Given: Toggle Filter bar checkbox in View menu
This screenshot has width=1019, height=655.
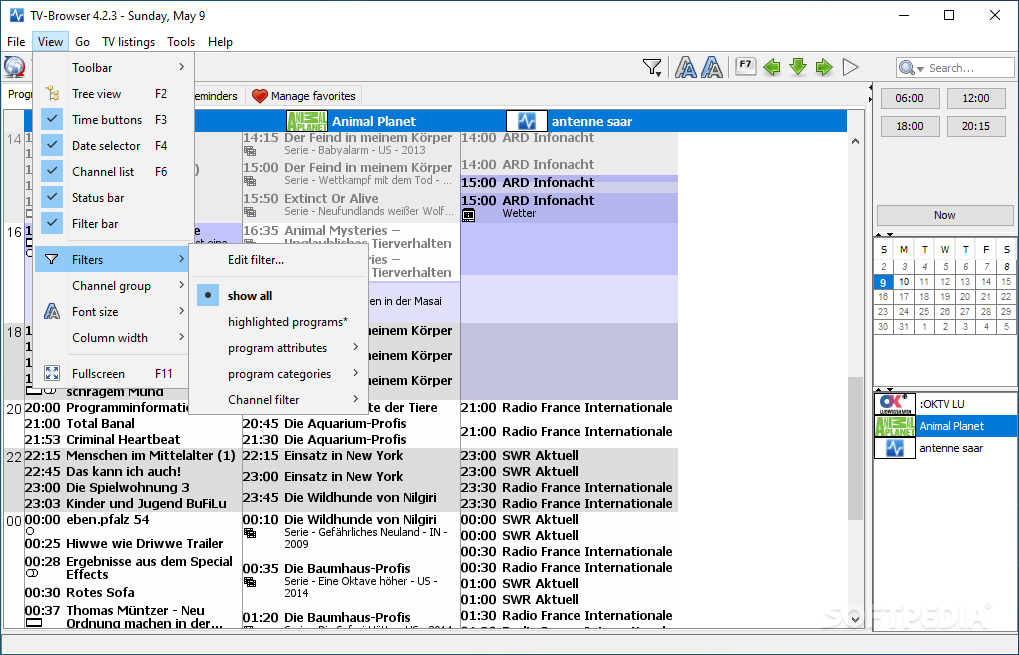Looking at the screenshot, I should 52,224.
